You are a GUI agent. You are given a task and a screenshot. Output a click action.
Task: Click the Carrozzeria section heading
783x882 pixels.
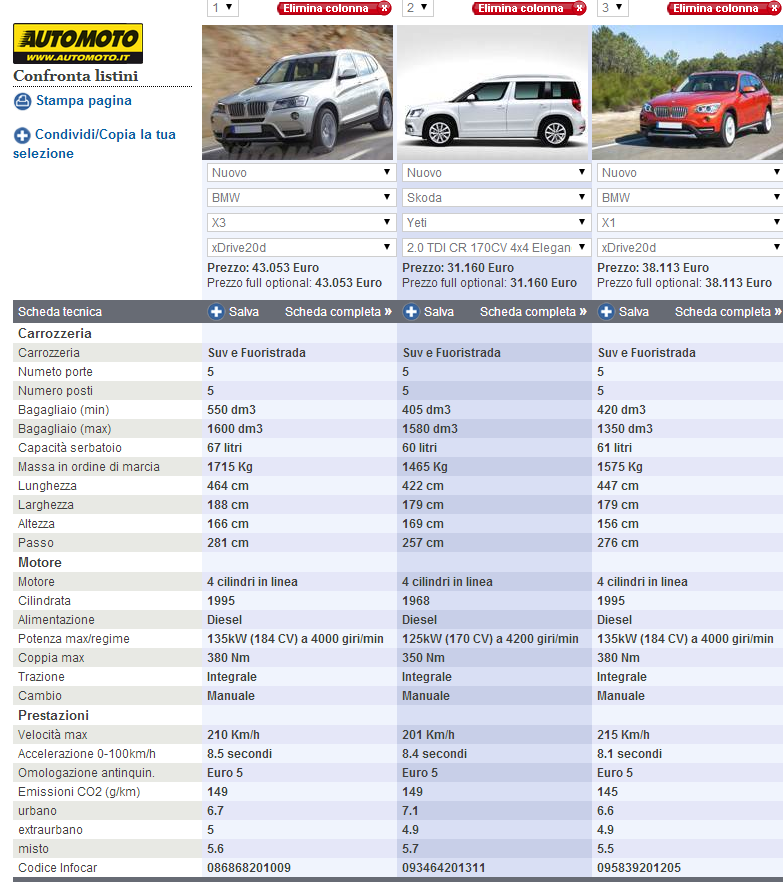(x=55, y=333)
